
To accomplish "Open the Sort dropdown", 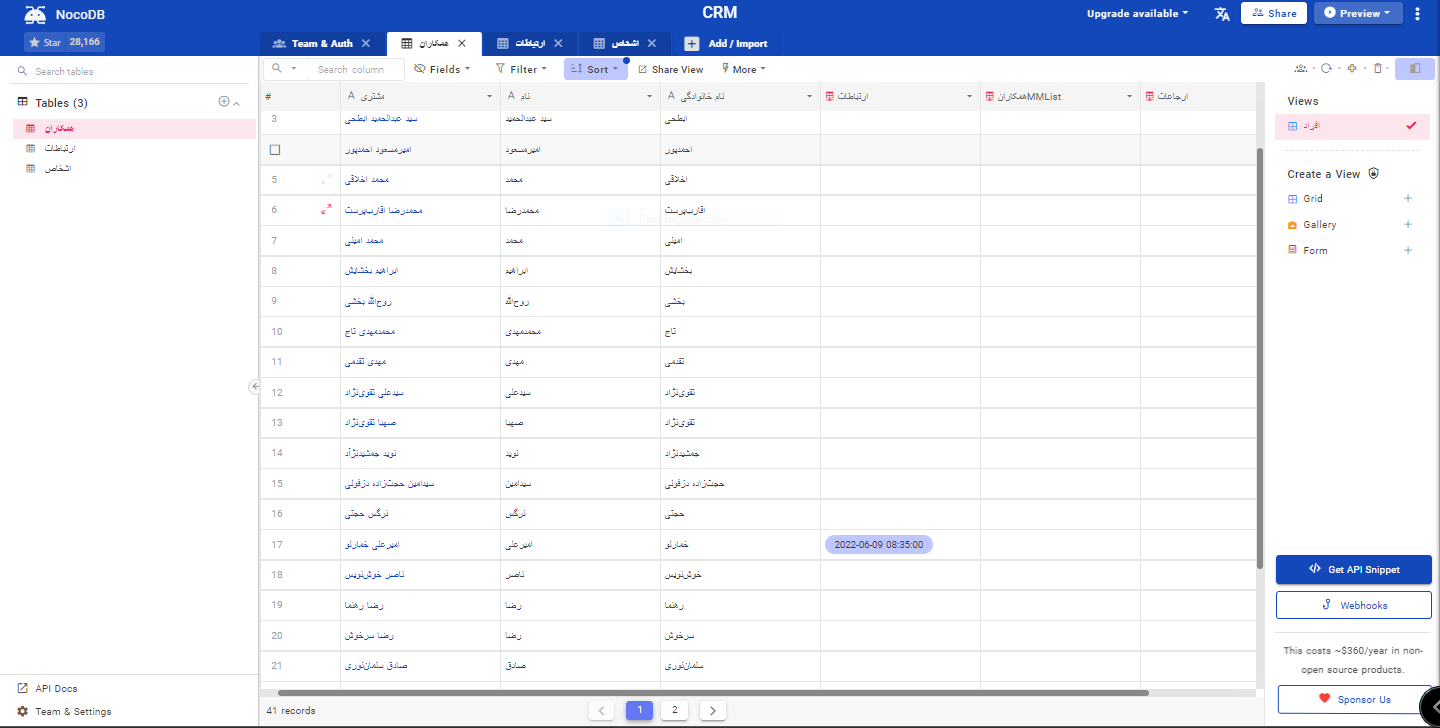I will [x=596, y=69].
